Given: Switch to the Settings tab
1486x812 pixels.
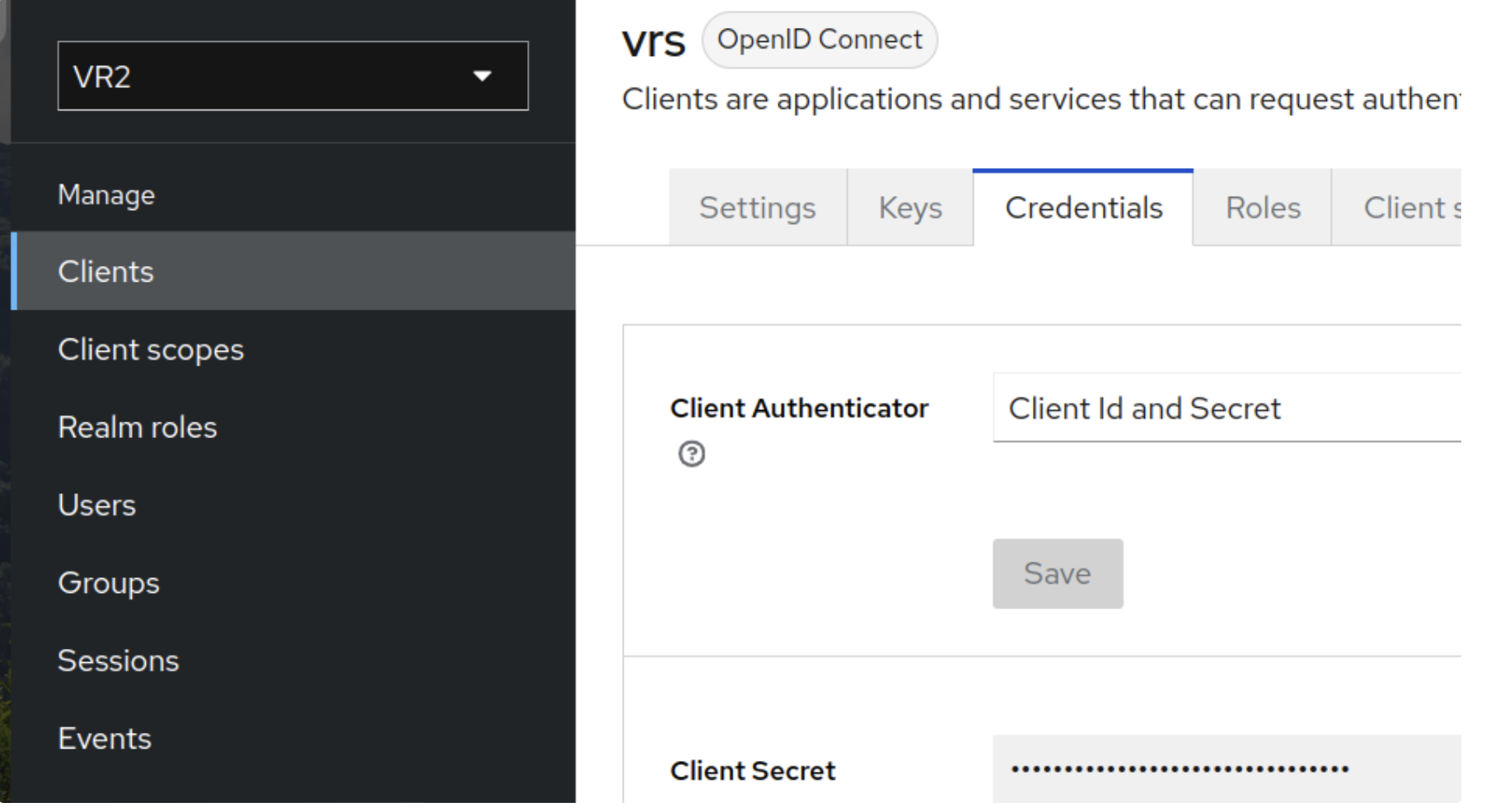Looking at the screenshot, I should (757, 208).
